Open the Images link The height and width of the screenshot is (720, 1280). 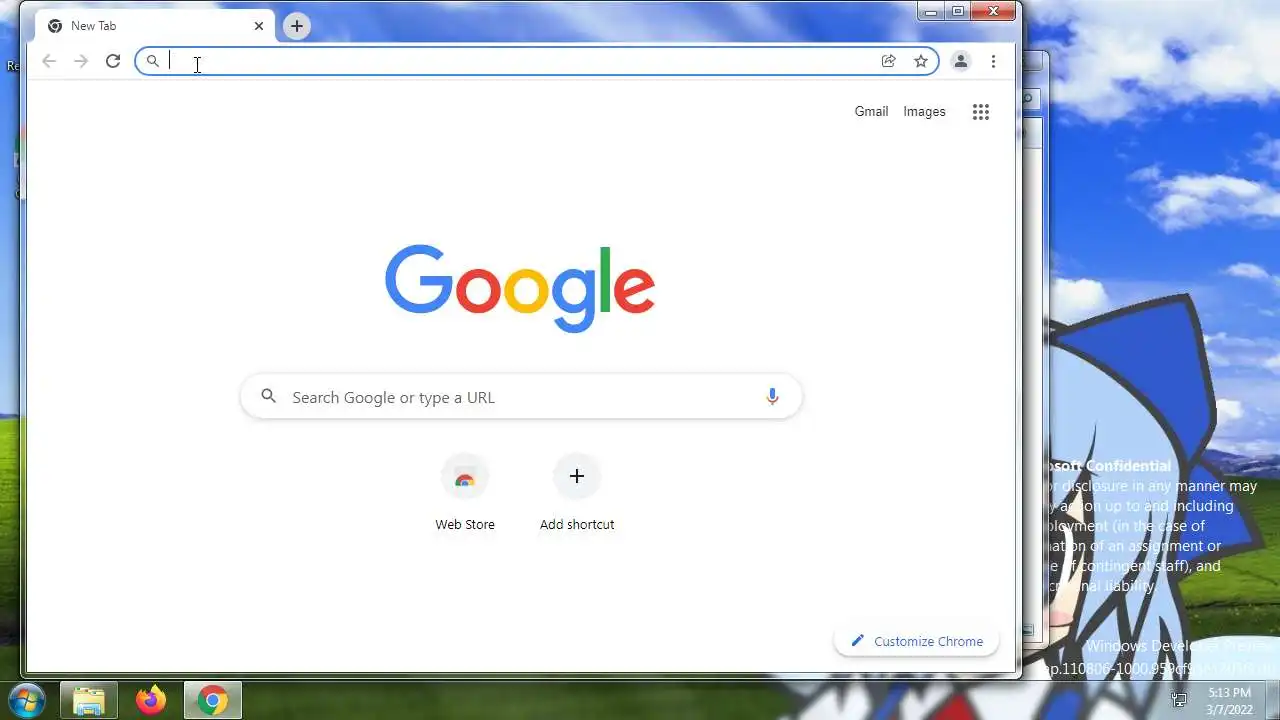click(x=924, y=112)
